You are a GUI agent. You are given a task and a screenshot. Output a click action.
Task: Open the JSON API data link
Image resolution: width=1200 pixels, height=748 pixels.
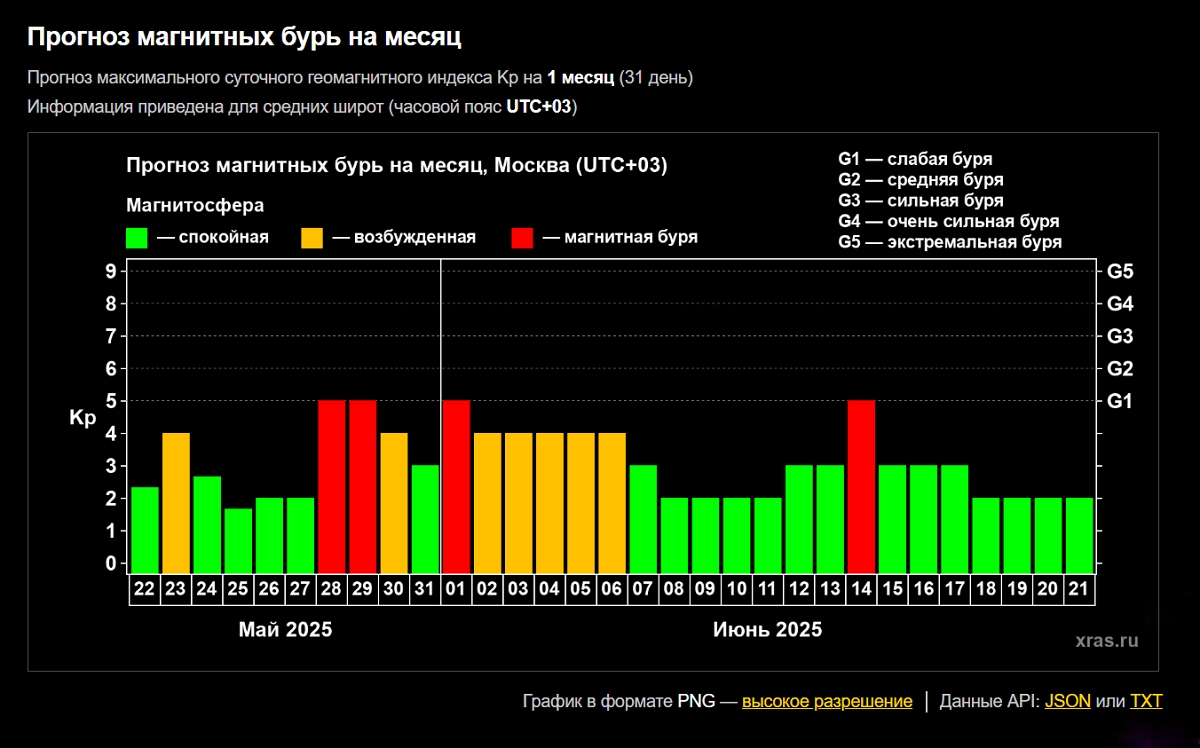(x=1067, y=701)
